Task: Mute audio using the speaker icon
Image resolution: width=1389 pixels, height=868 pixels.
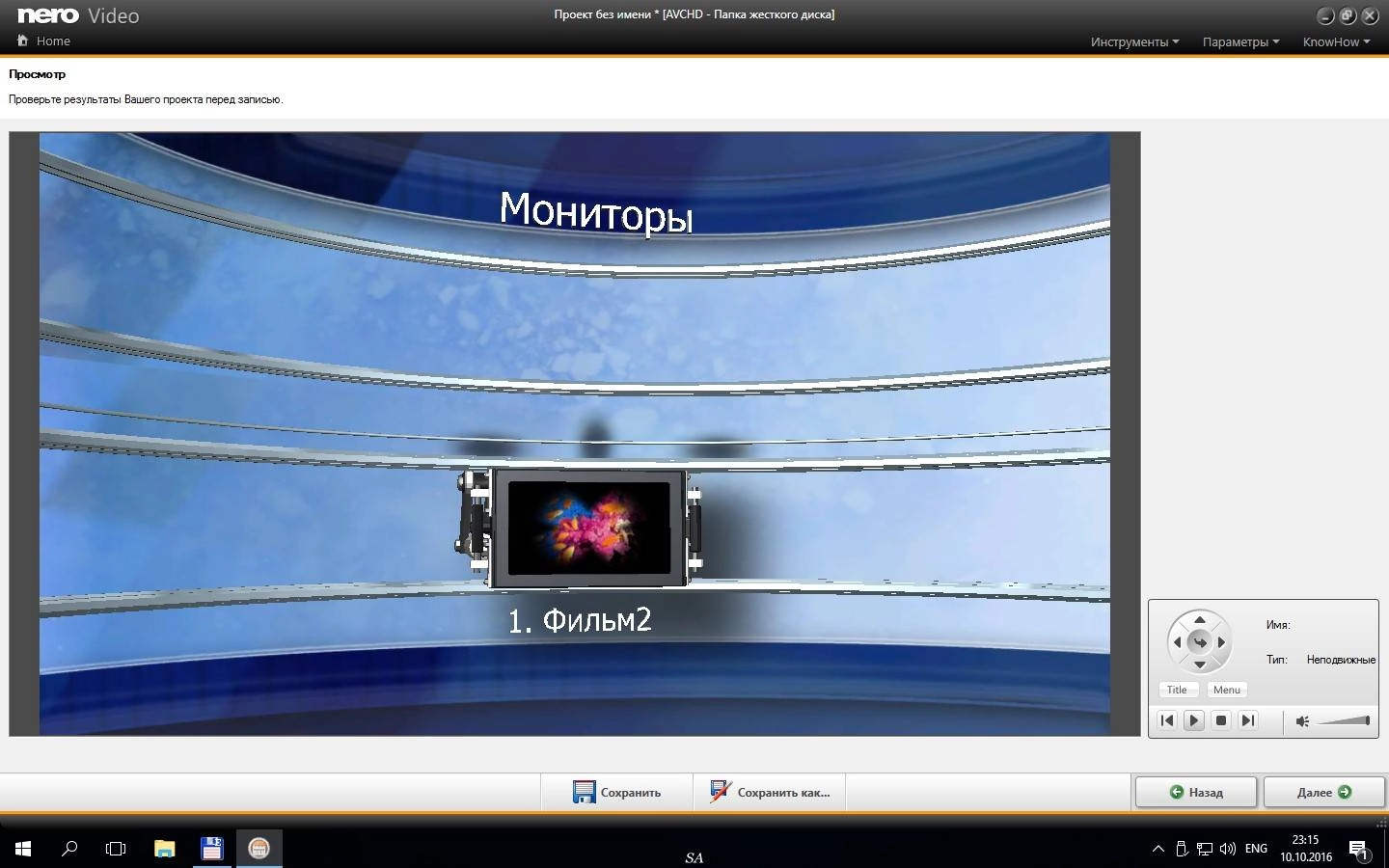Action: (x=1302, y=721)
